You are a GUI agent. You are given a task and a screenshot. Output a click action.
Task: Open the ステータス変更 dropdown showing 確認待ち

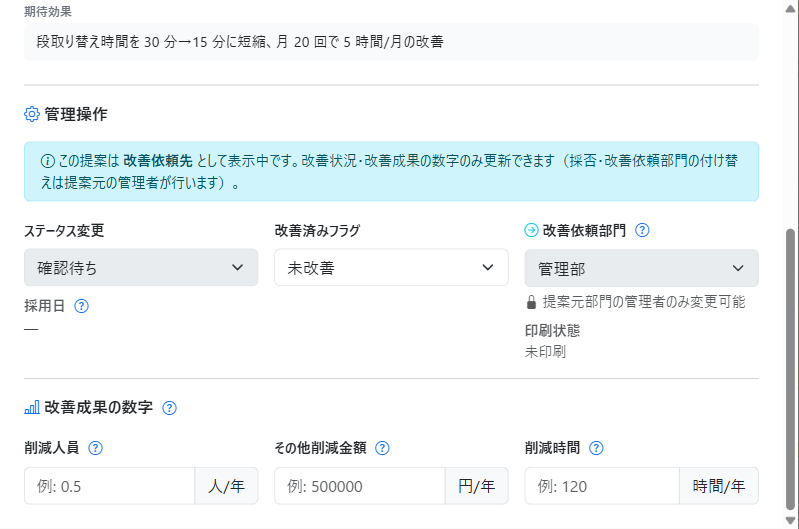pyautogui.click(x=141, y=268)
